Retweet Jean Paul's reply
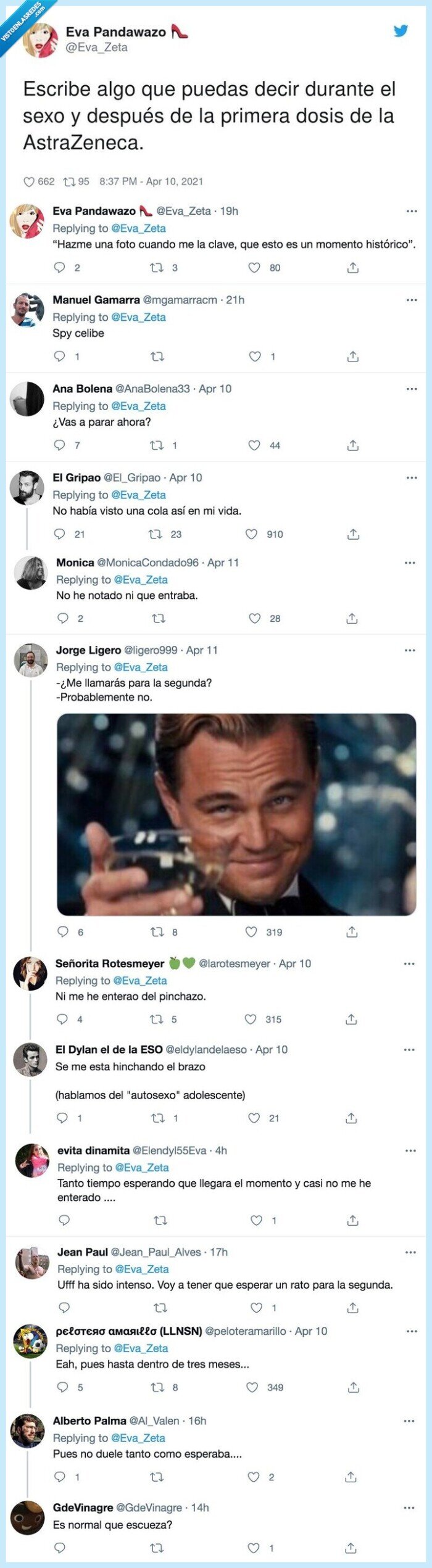The height and width of the screenshot is (1568, 432). pyautogui.click(x=160, y=1307)
